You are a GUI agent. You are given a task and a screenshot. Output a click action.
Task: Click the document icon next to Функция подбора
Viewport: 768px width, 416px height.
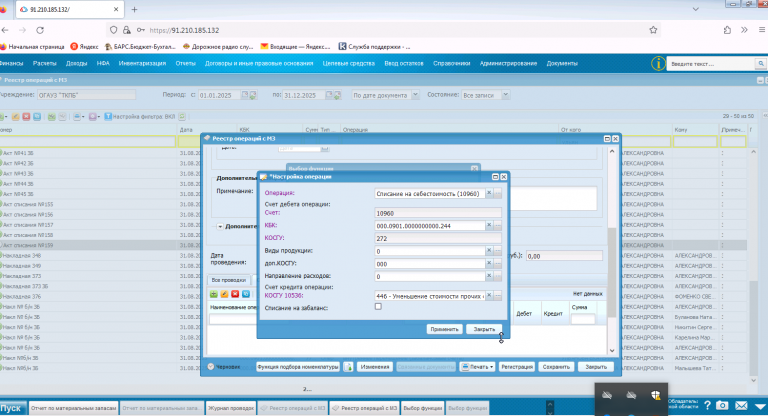[x=348, y=367]
